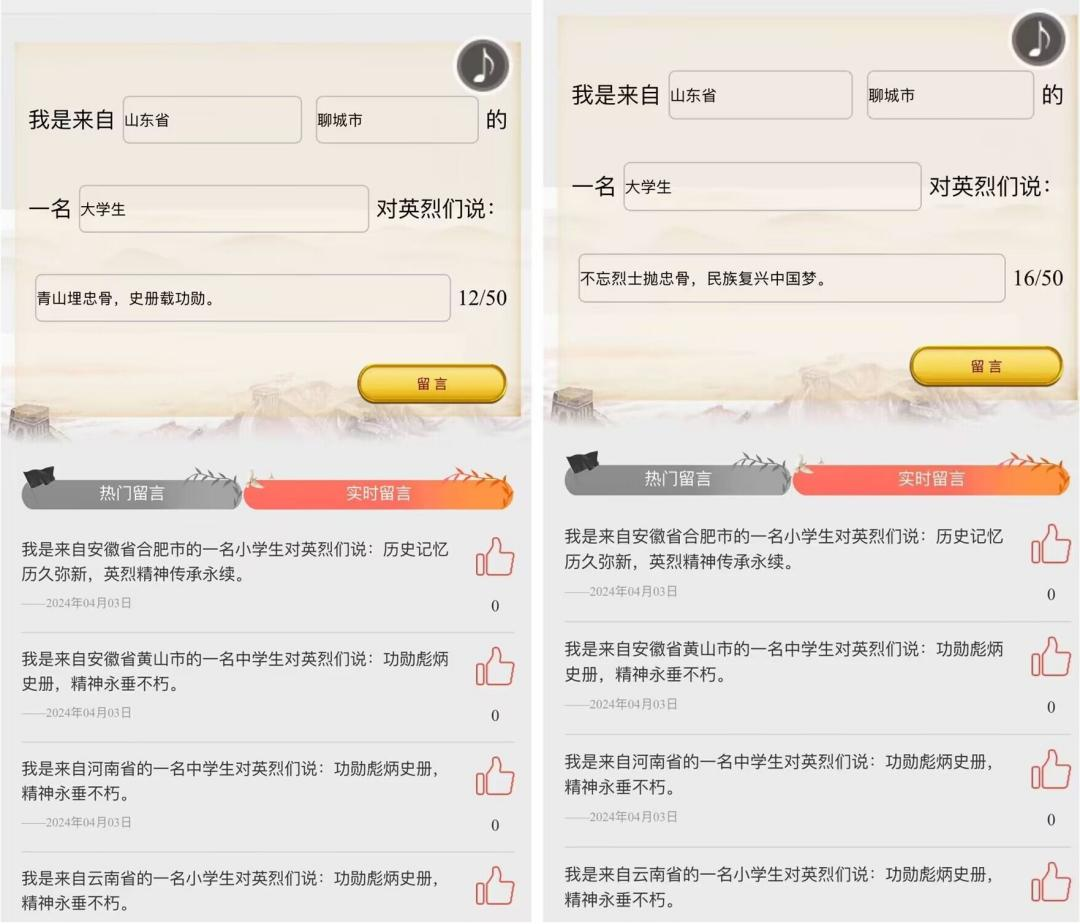The width and height of the screenshot is (1080, 924).
Task: Click the message field containing 青山埋忠骨
Action: pos(242,298)
